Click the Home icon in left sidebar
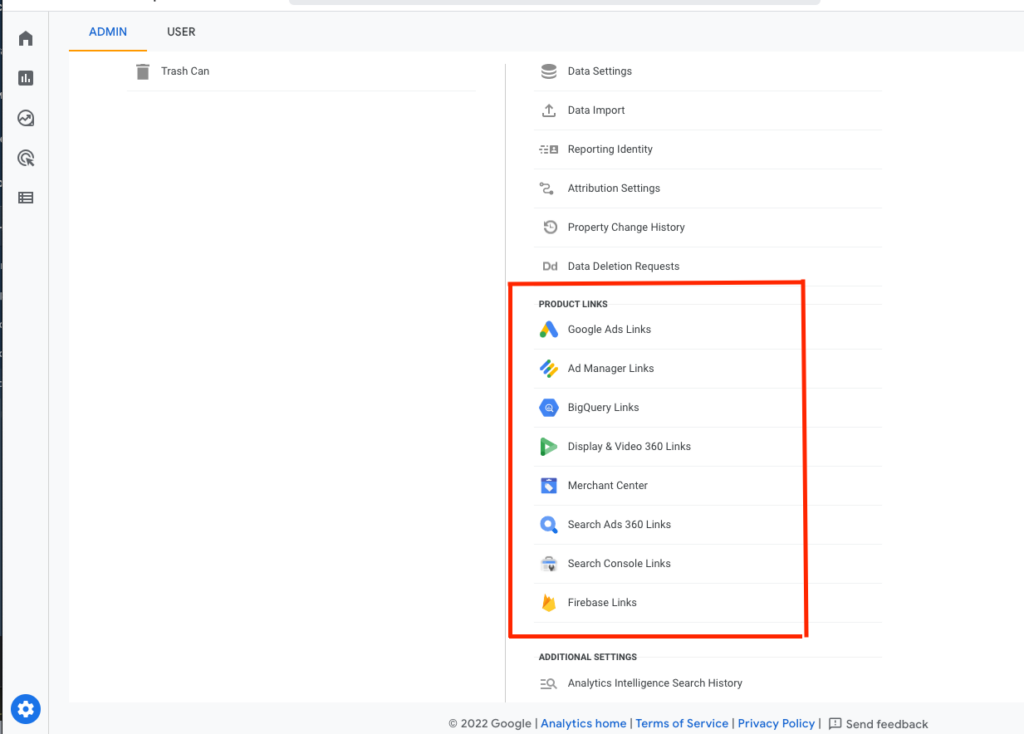The image size is (1024, 734). point(26,39)
